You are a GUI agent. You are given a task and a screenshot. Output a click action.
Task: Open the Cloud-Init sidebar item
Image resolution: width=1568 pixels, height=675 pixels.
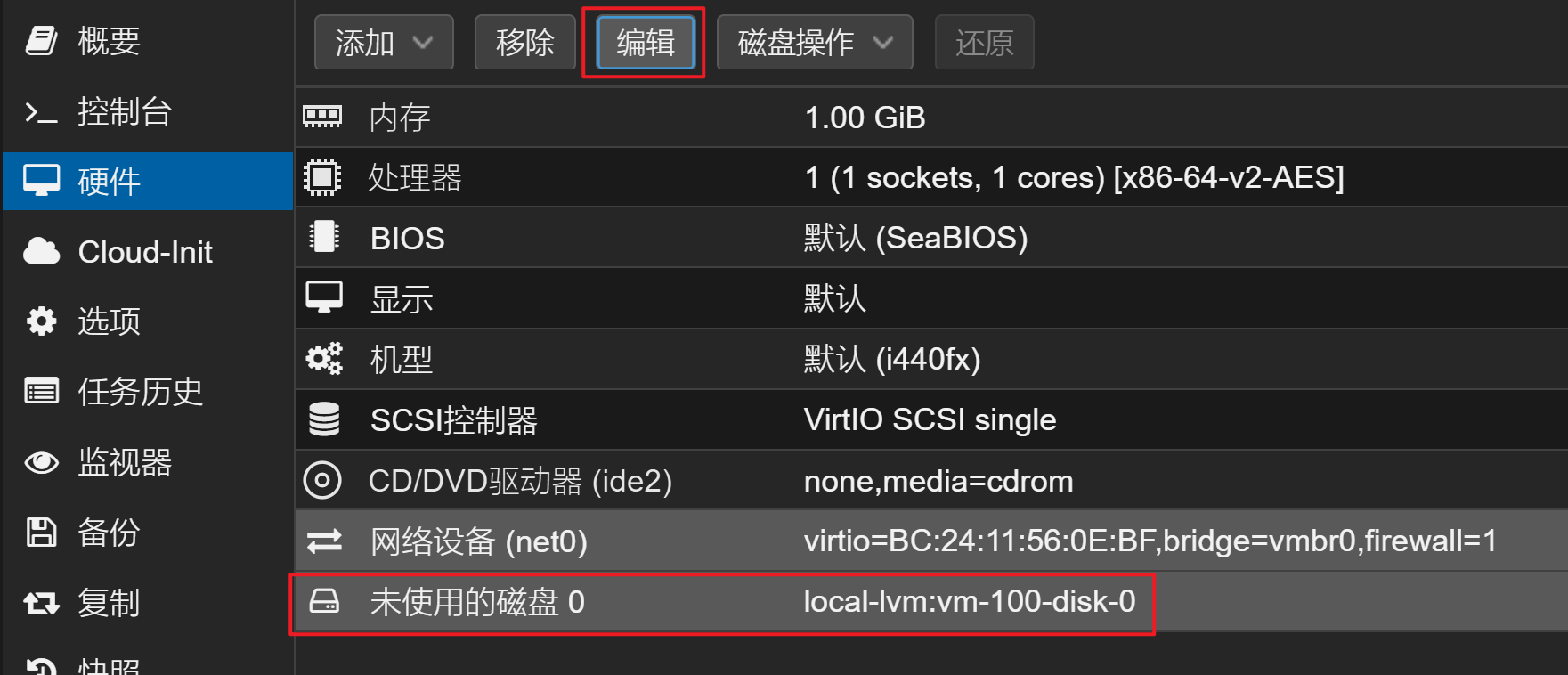coord(148,252)
